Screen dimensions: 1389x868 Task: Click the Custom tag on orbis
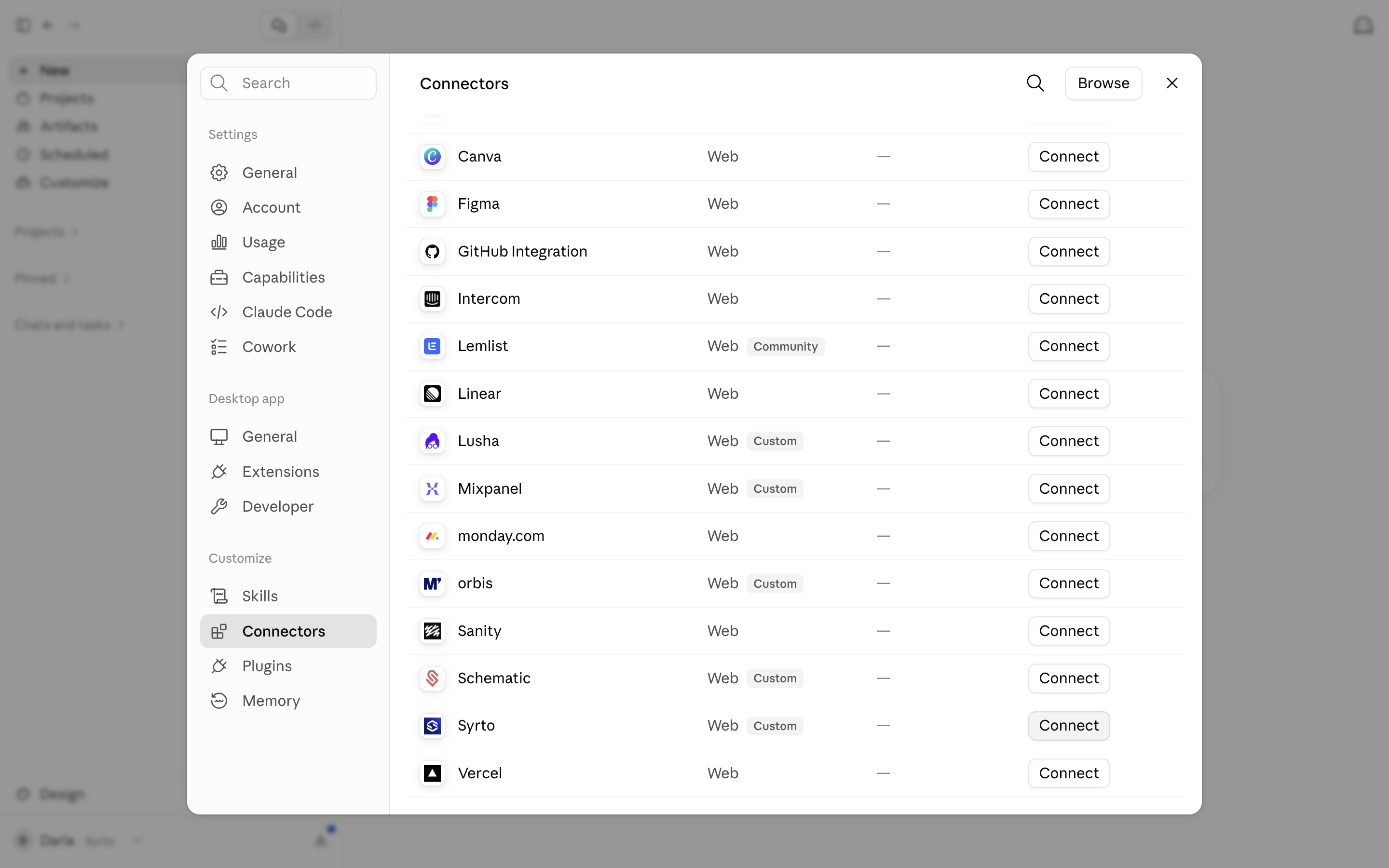click(775, 583)
